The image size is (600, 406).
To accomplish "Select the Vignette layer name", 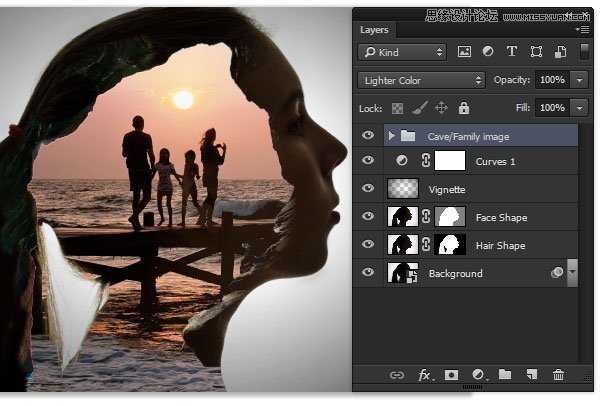I will point(447,189).
